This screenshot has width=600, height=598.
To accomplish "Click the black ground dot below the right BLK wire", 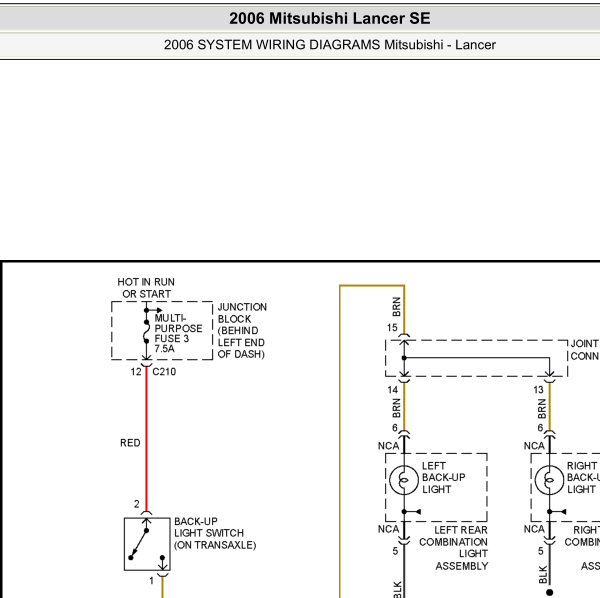I will (x=549, y=593).
